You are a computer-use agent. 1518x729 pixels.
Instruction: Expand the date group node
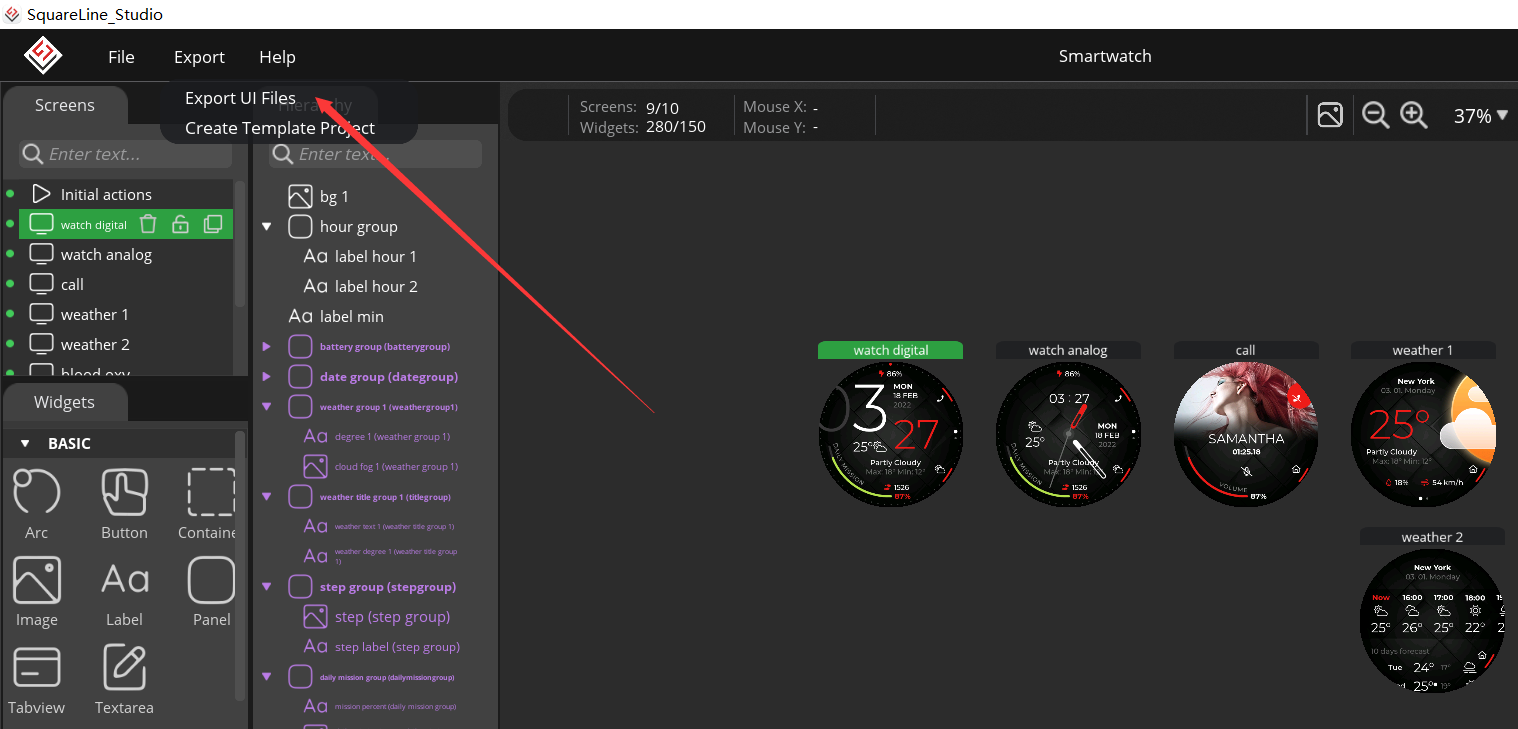tap(267, 376)
